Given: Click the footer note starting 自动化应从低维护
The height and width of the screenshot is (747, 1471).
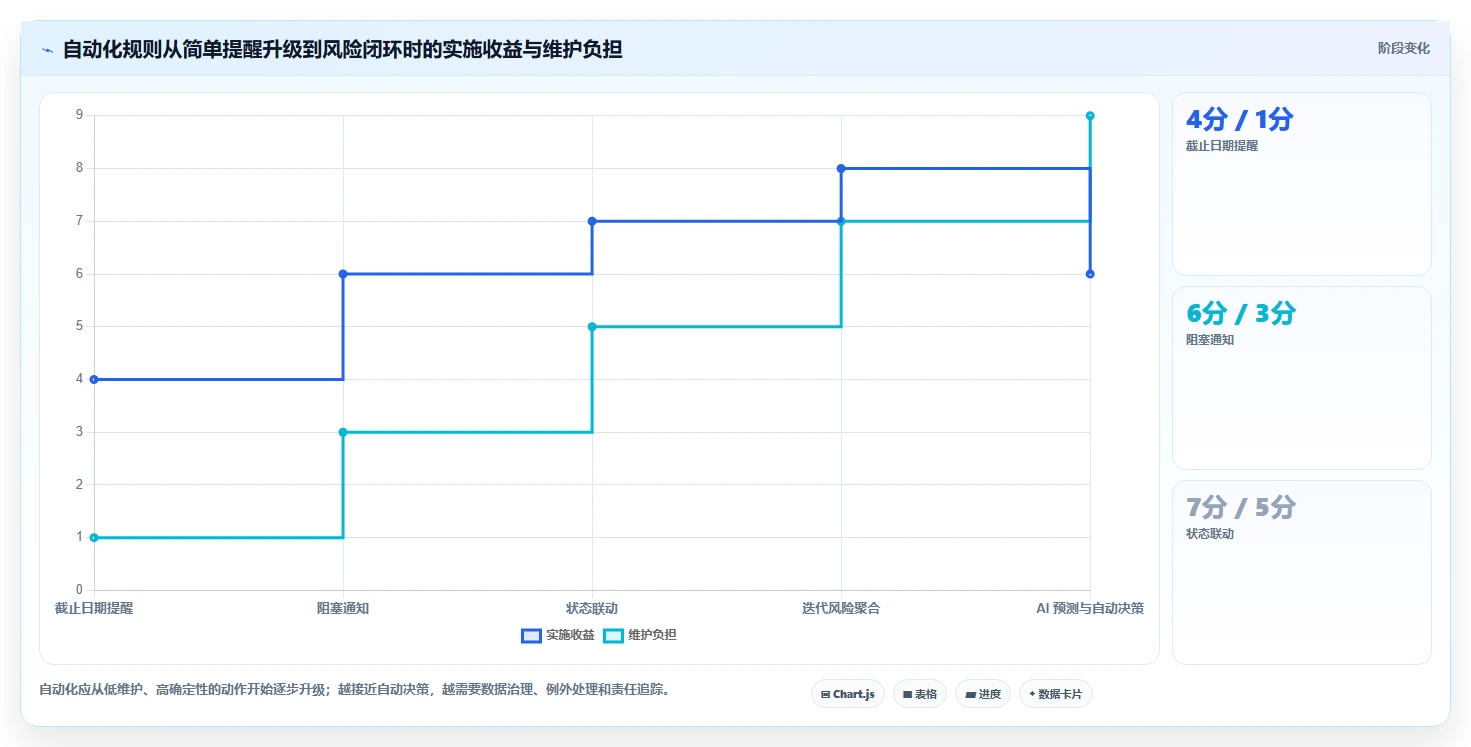Looking at the screenshot, I should click(354, 689).
